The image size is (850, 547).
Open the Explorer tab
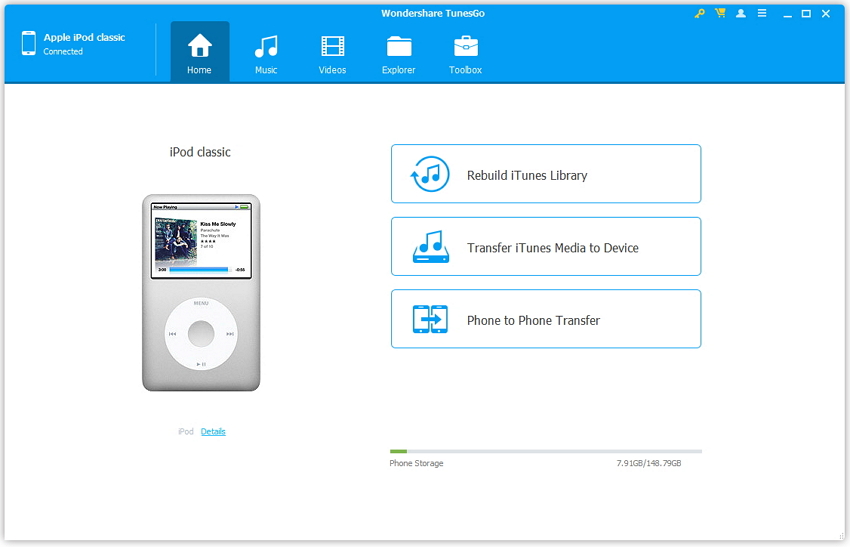tap(398, 52)
